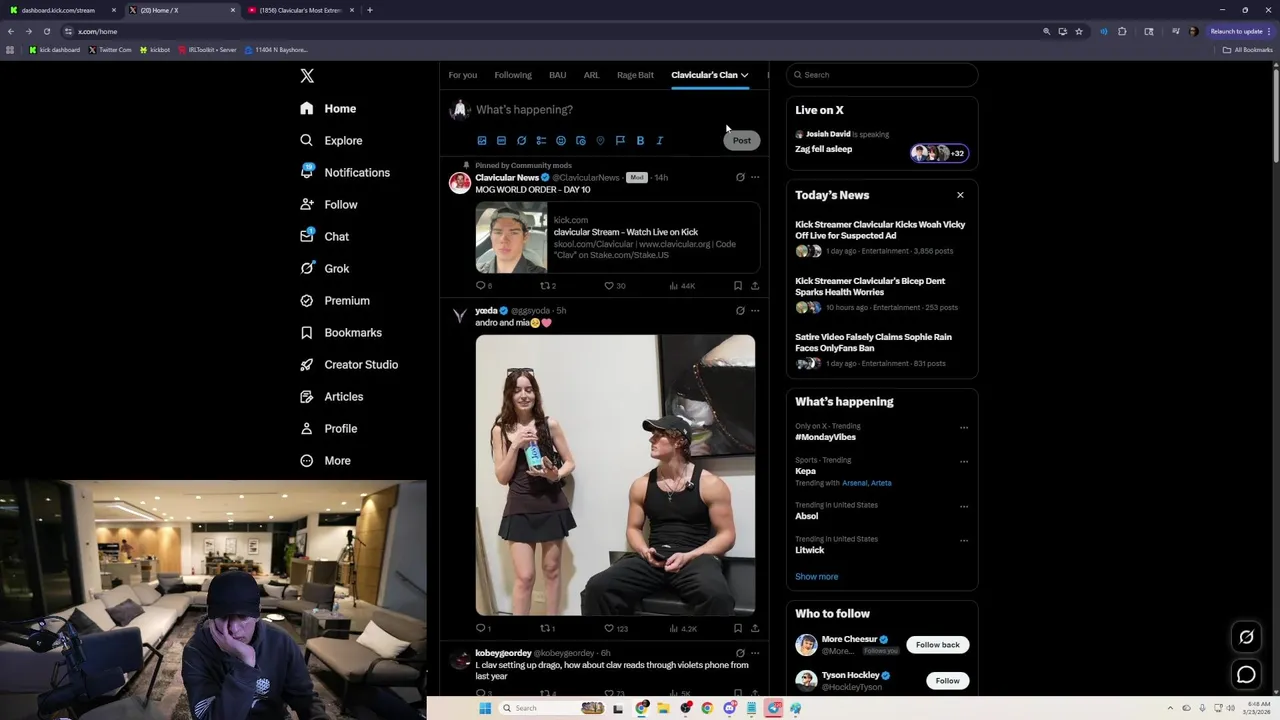Click Show more under What's happening

(817, 577)
